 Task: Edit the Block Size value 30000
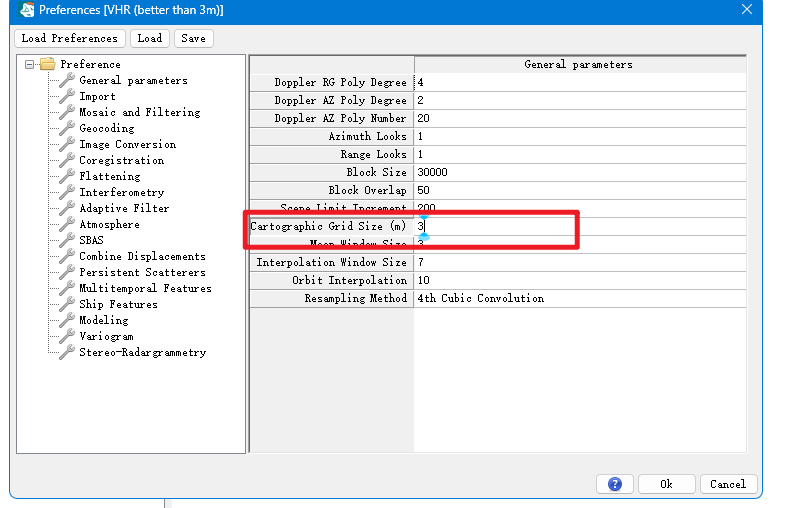(580, 172)
